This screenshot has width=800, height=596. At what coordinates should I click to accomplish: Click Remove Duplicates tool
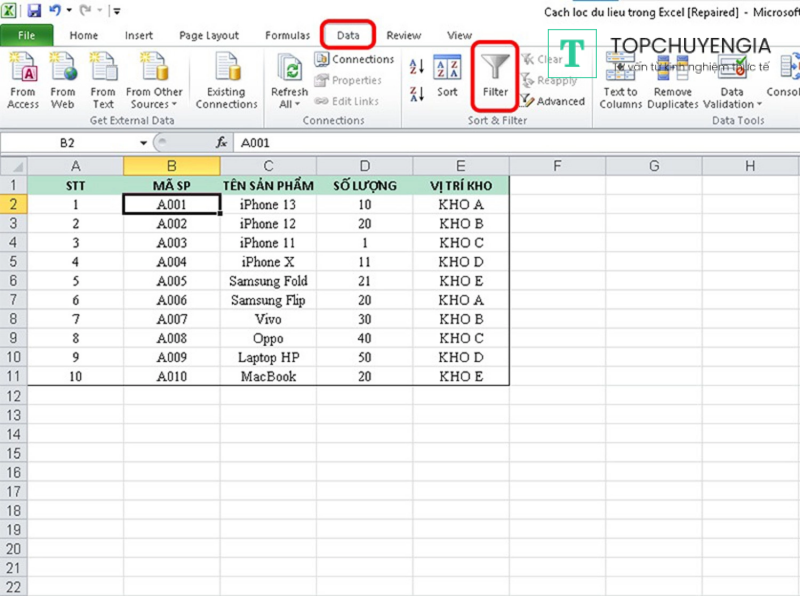672,80
